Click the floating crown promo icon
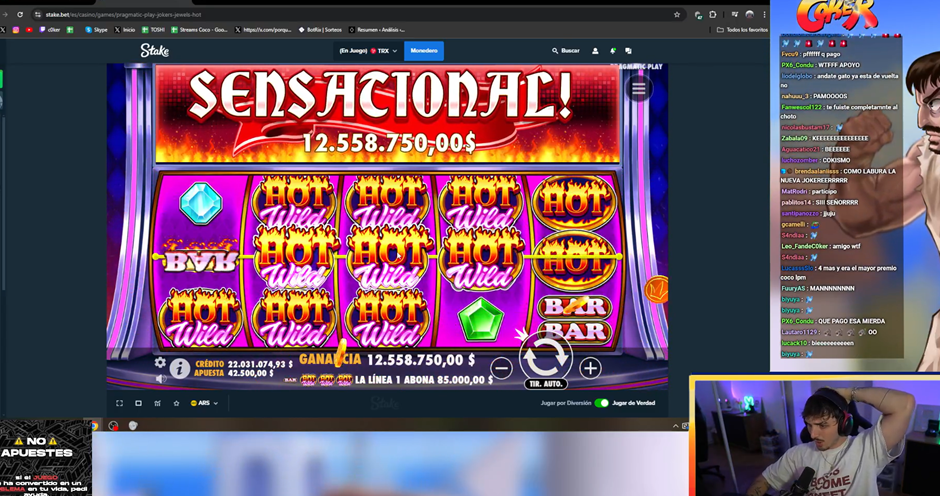The image size is (940, 496). (656, 290)
